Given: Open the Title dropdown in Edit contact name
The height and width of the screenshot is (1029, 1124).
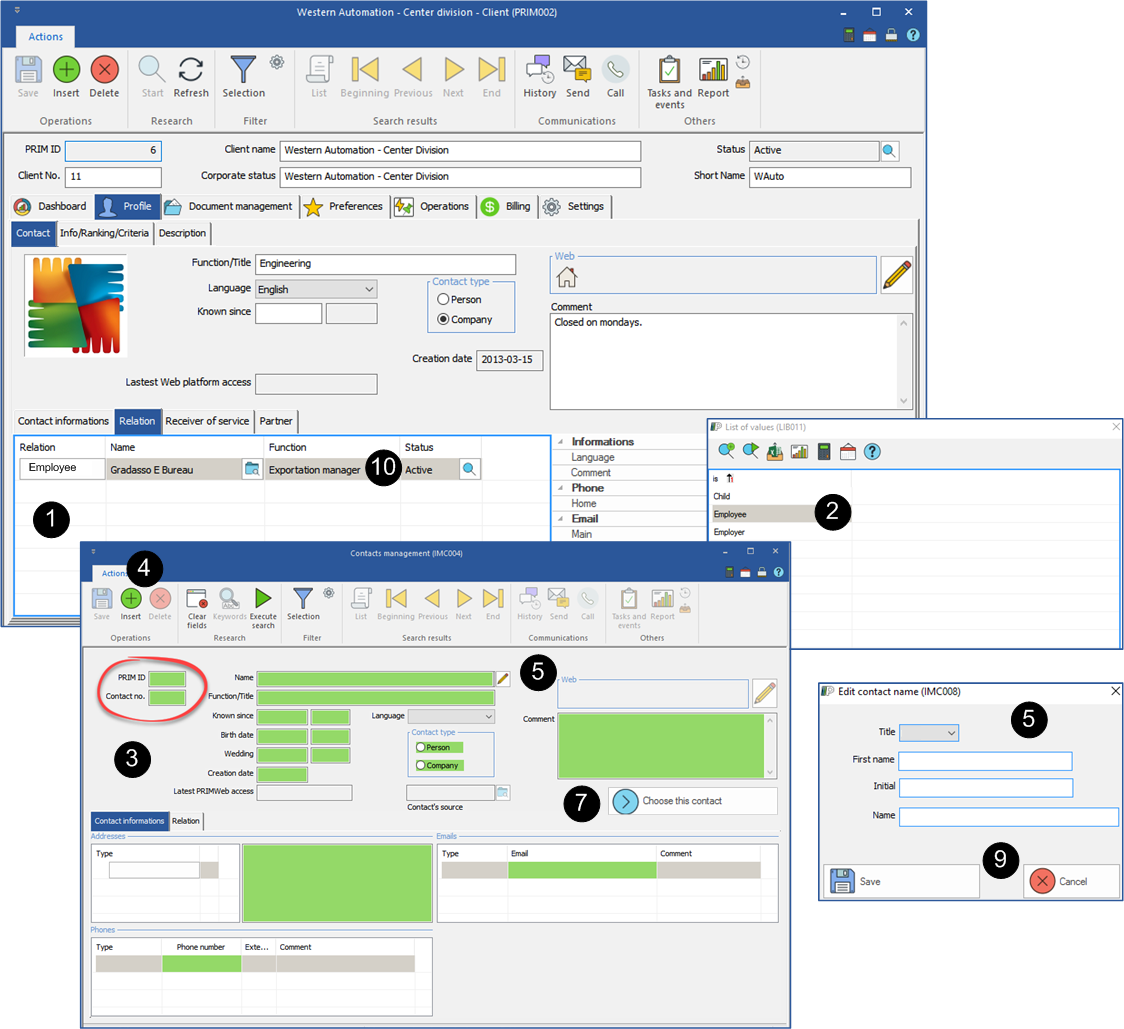Looking at the screenshot, I should (x=929, y=733).
